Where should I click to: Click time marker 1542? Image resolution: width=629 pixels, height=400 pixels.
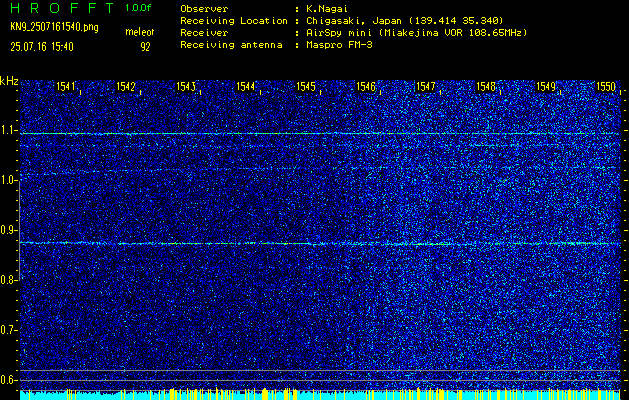point(126,86)
